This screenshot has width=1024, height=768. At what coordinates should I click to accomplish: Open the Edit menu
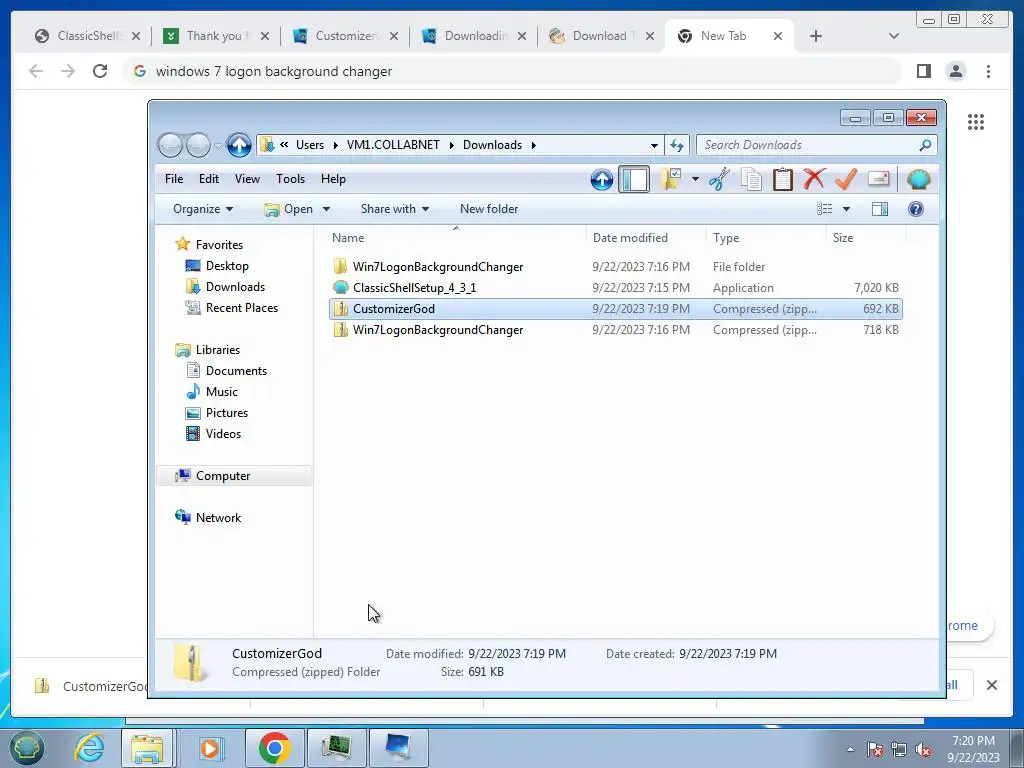point(209,179)
